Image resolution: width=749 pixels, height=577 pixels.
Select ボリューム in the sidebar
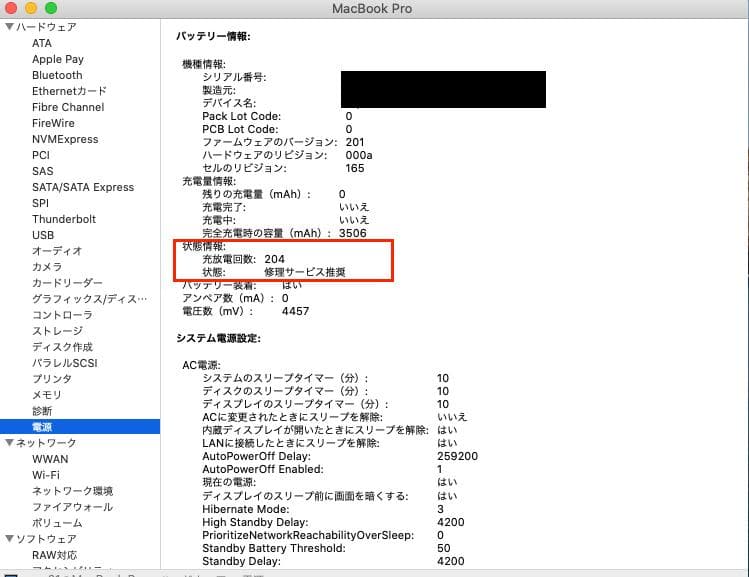57,523
